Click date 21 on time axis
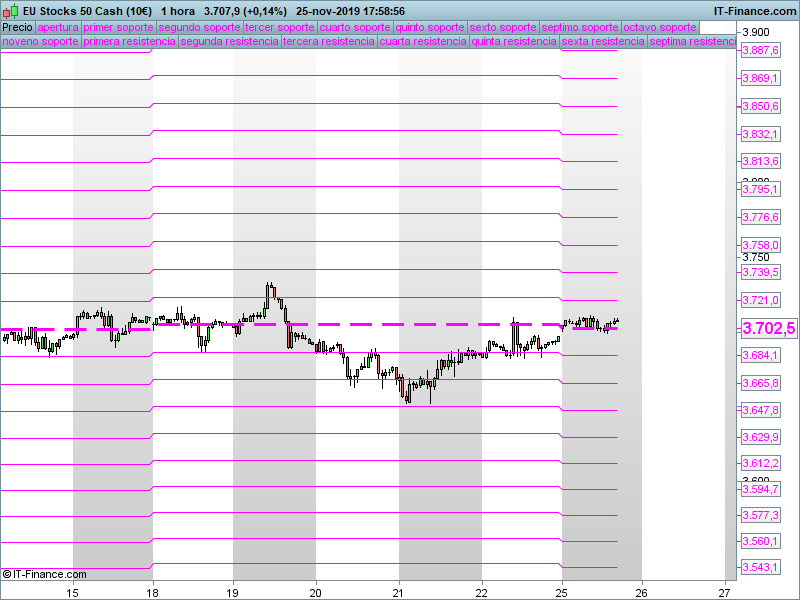 click(x=398, y=593)
